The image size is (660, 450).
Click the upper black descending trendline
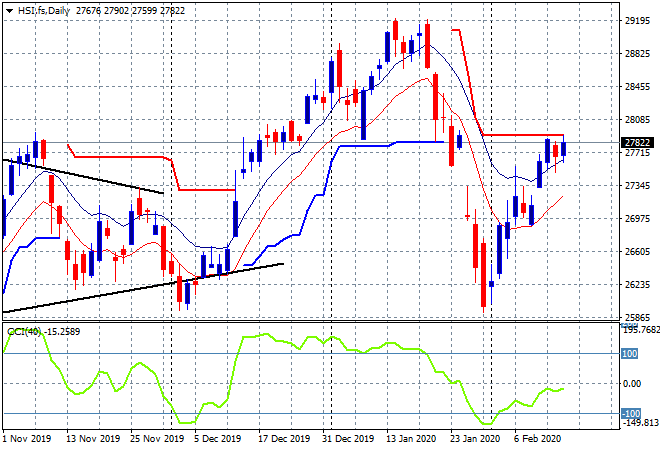coord(84,177)
